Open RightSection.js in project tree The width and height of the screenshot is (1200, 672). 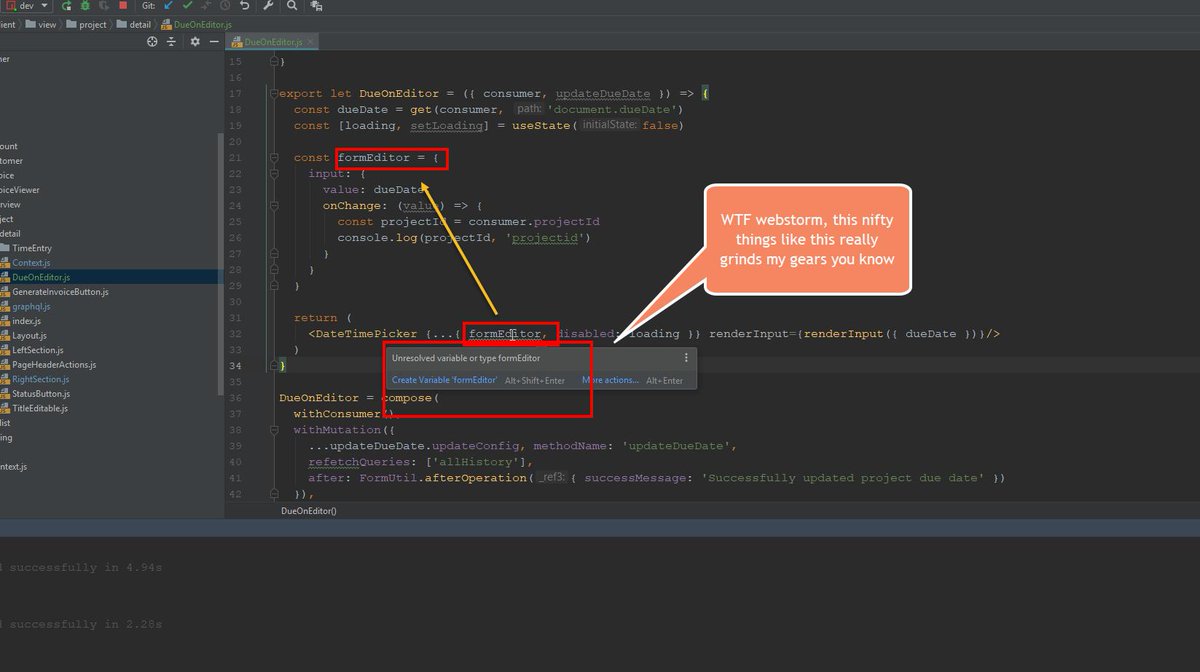coord(35,379)
